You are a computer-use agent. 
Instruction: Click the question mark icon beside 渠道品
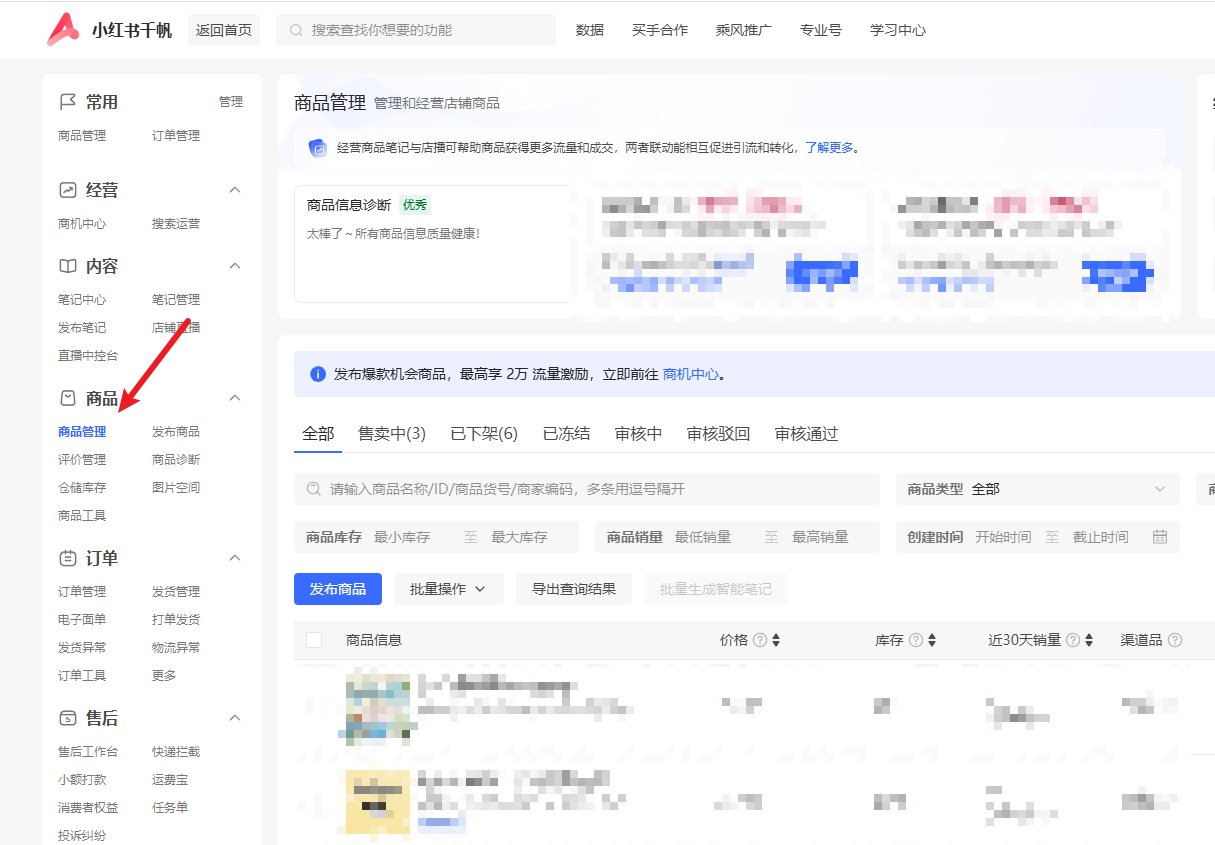1175,639
